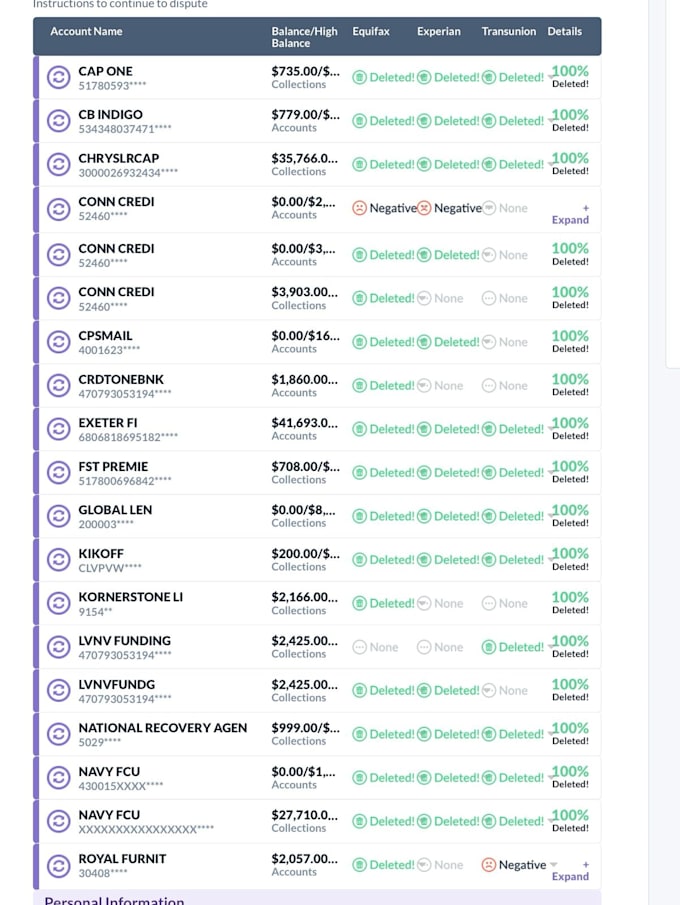Image resolution: width=680 pixels, height=905 pixels.
Task: Select the sync icon for EXETER FI
Action: point(58,429)
